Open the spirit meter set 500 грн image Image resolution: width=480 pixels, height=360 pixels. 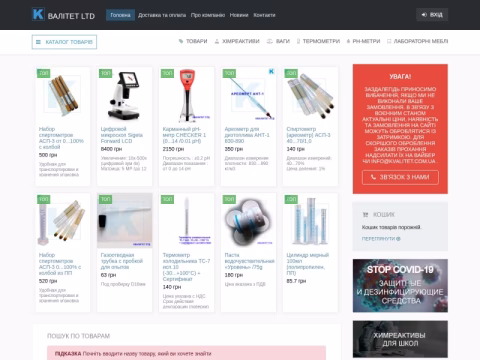(x=63, y=95)
